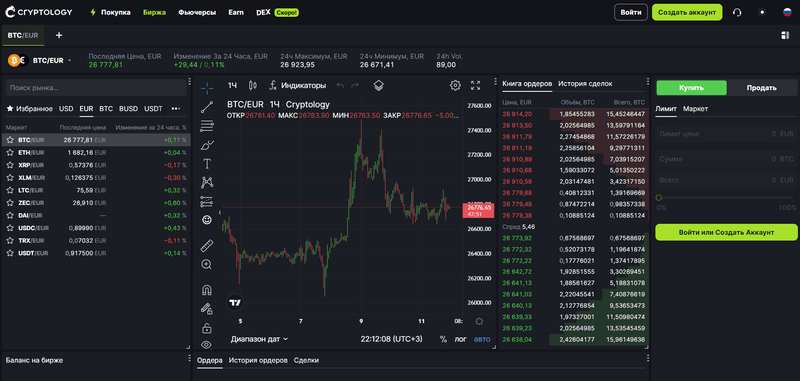Open the chart panel options dots
This screenshot has height=381, width=800.
point(495,81)
